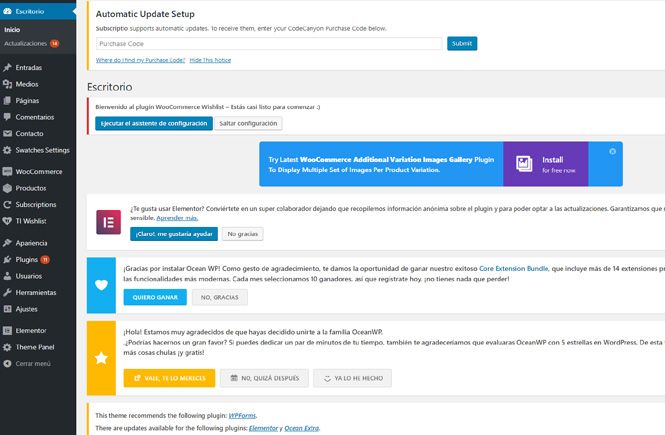Click the Subscriptions refresh icon
Image resolution: width=665 pixels, height=435 pixels.
pos(7,204)
